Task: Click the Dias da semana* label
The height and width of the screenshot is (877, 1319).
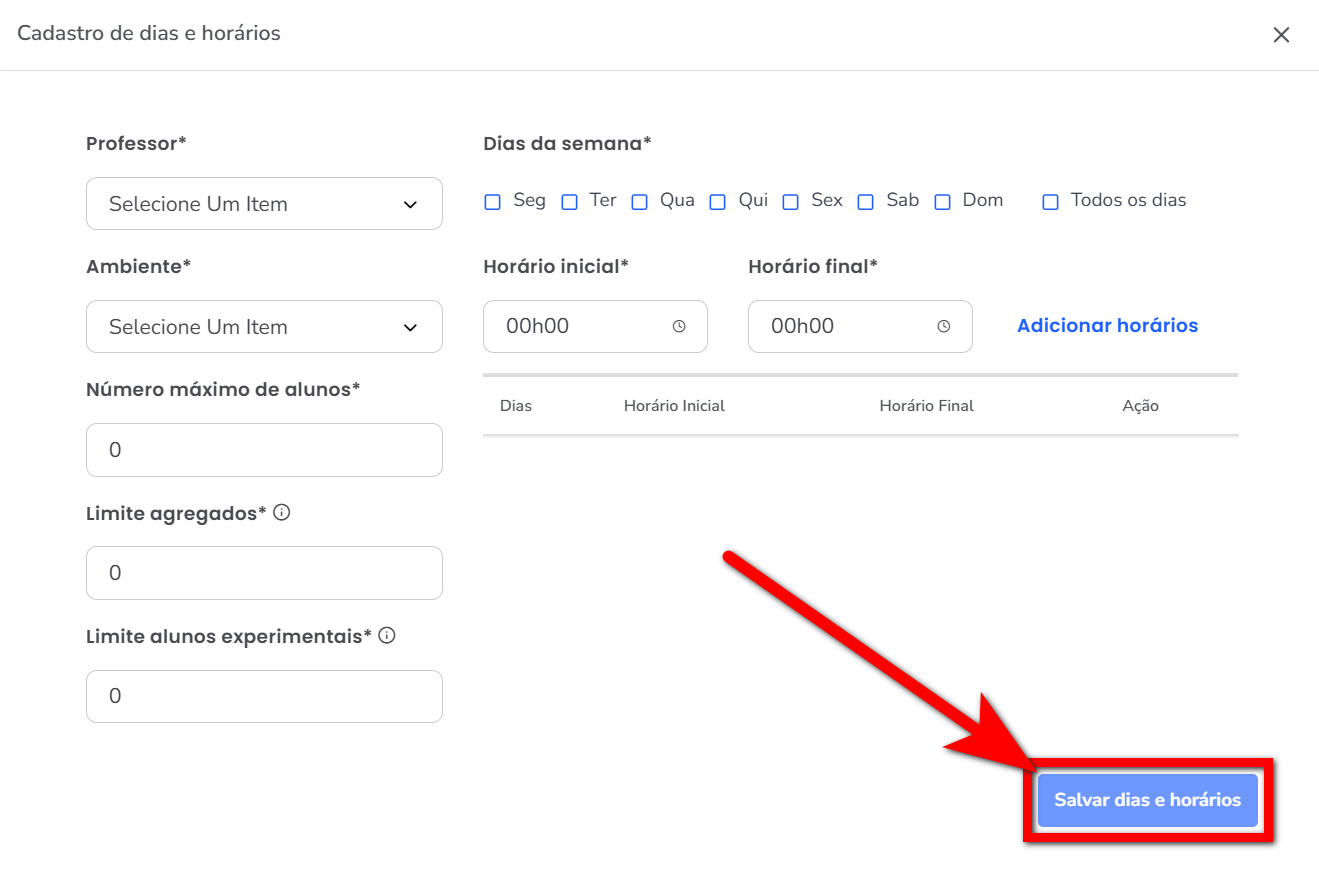Action: click(567, 144)
